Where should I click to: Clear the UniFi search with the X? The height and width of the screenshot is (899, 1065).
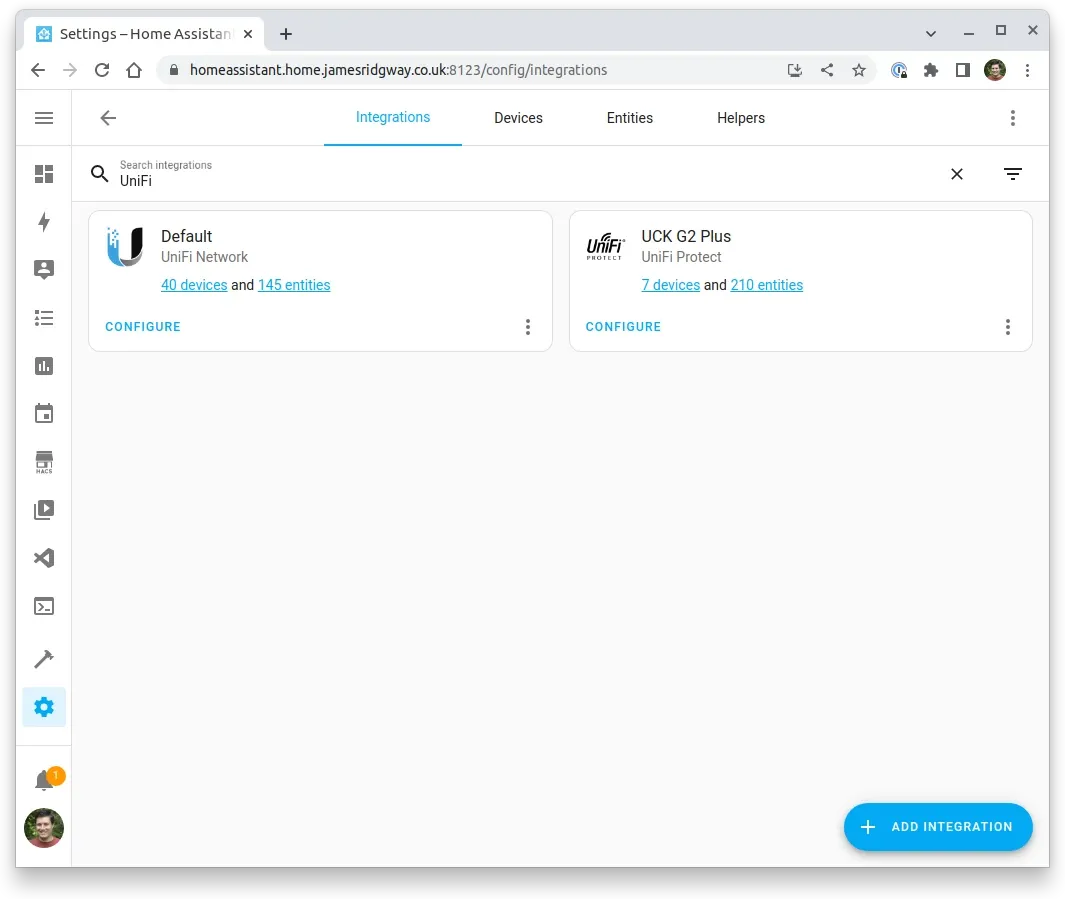[956, 173]
